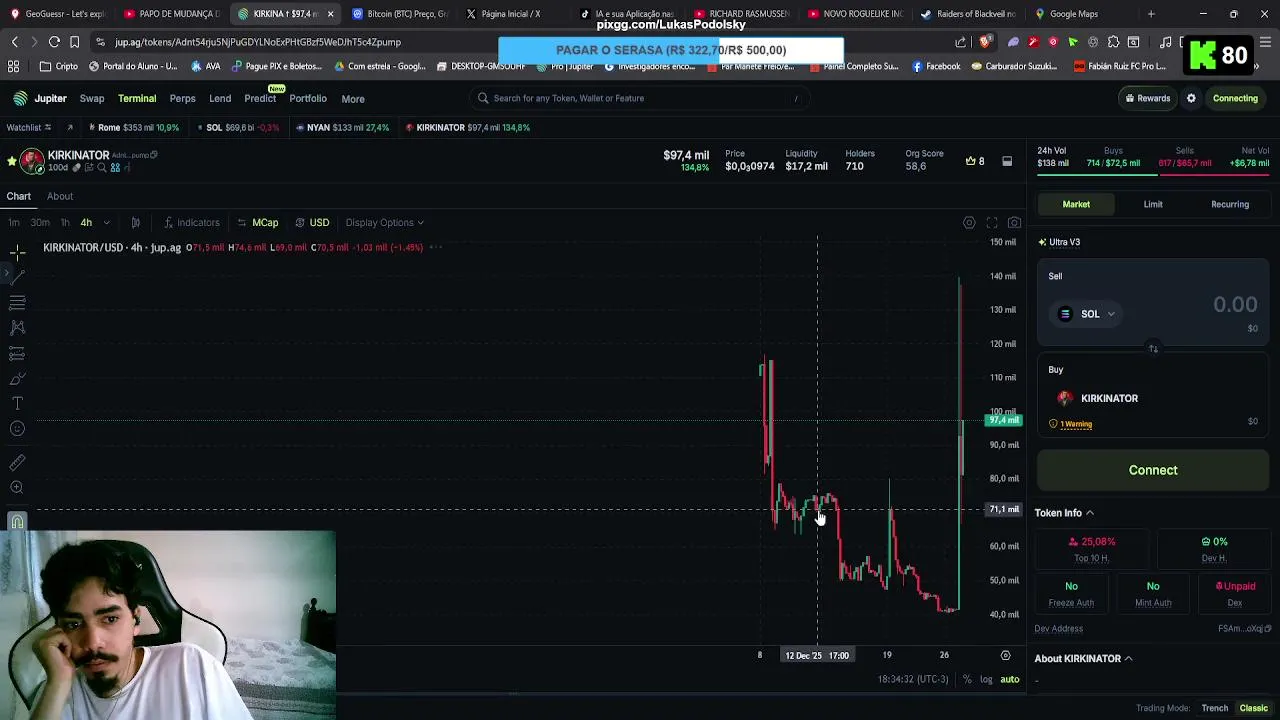The height and width of the screenshot is (720, 1280).
Task: Open the Lend page
Action: point(220,98)
